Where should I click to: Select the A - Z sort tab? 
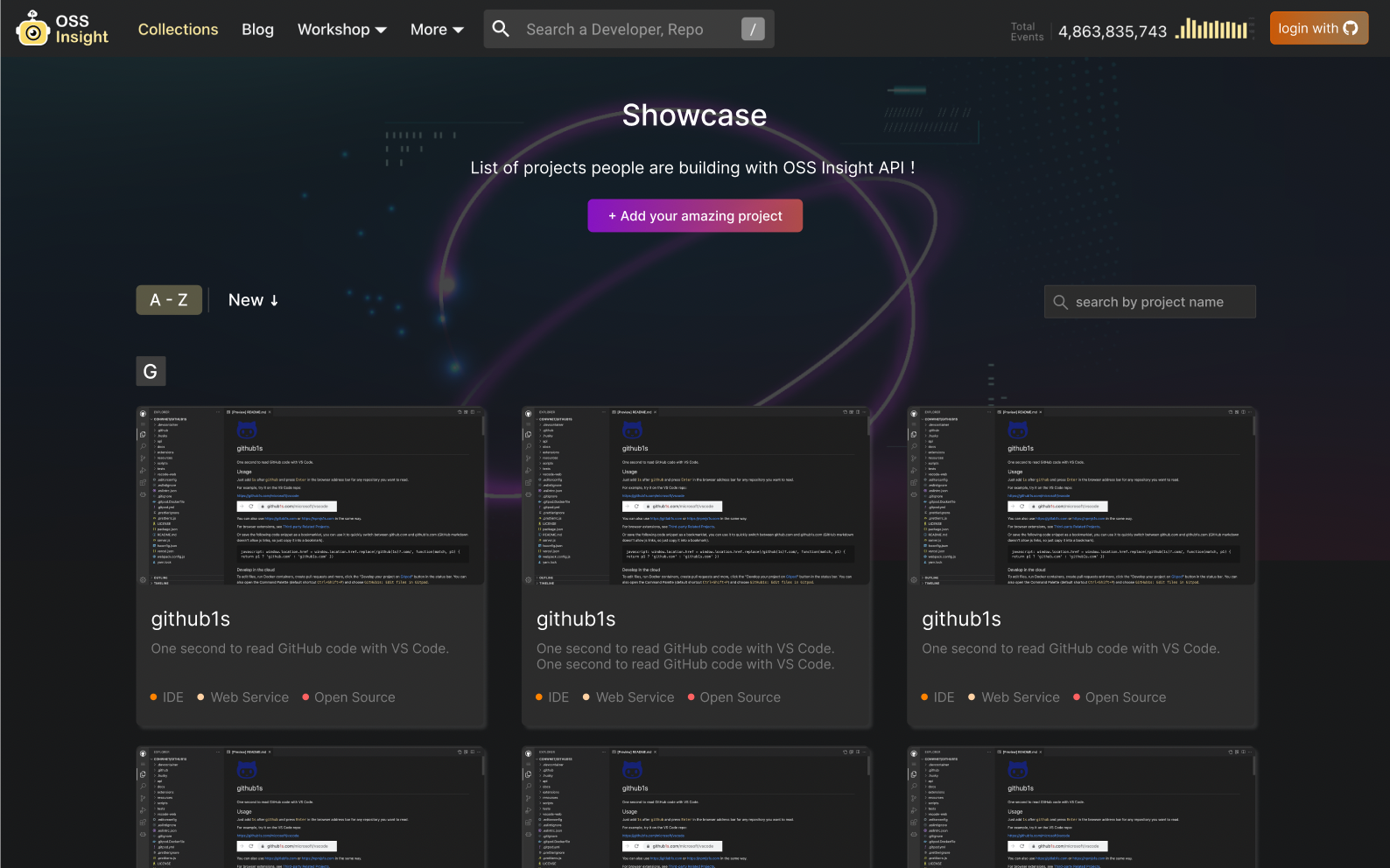click(x=169, y=300)
